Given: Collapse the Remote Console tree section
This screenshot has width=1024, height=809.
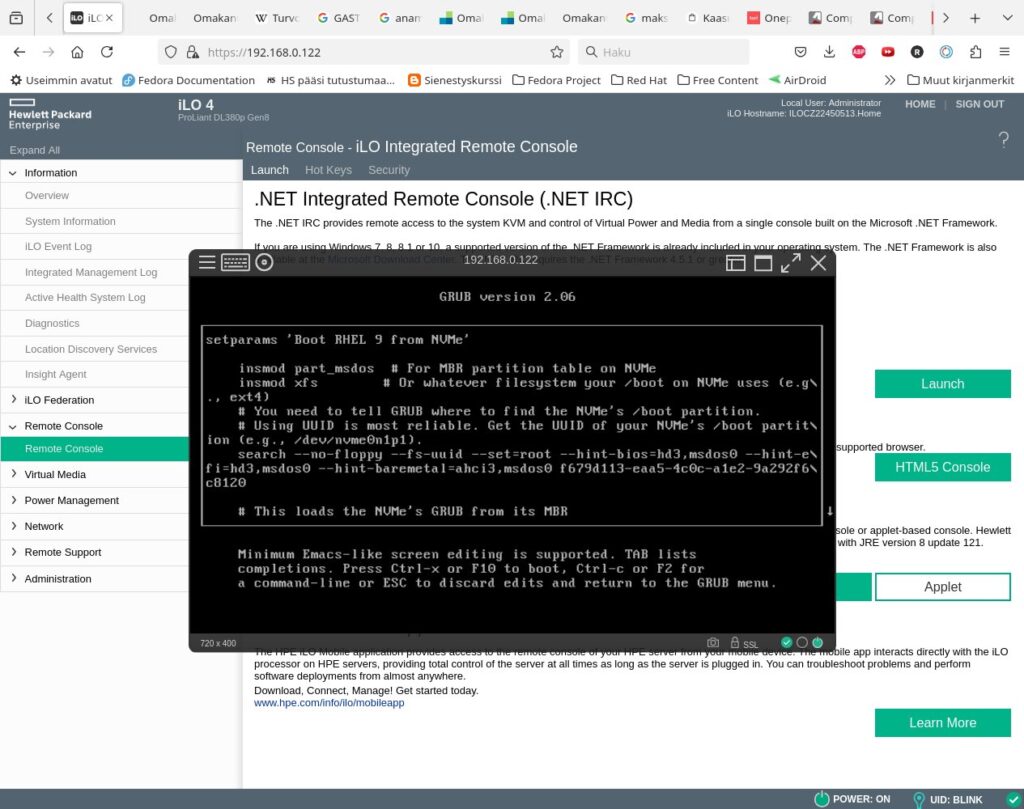Looking at the screenshot, I should (13, 426).
